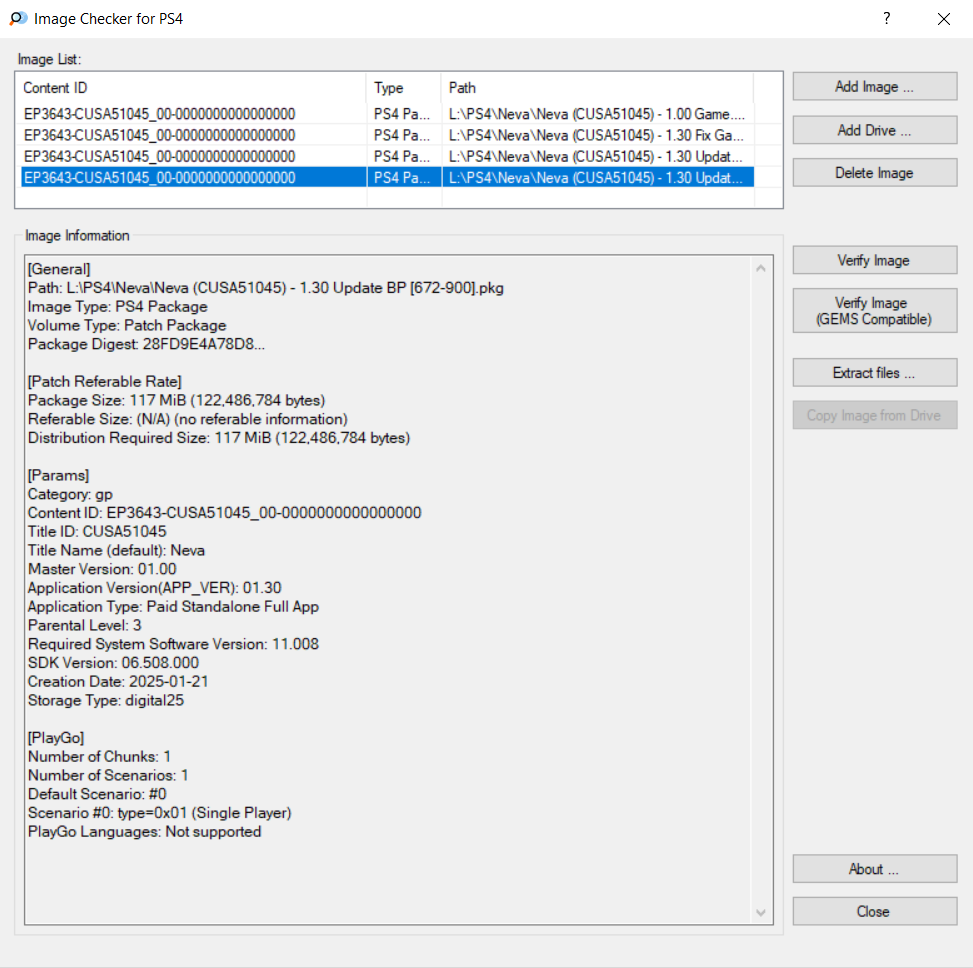Click the SDK Version: 06.508.000 line
The width and height of the screenshot is (973, 968).
click(114, 663)
